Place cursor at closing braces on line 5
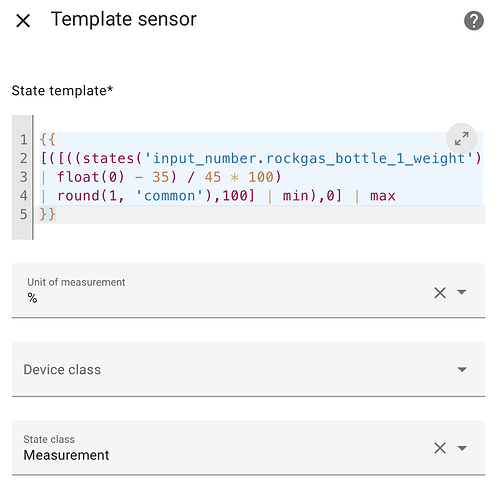 click(x=48, y=214)
